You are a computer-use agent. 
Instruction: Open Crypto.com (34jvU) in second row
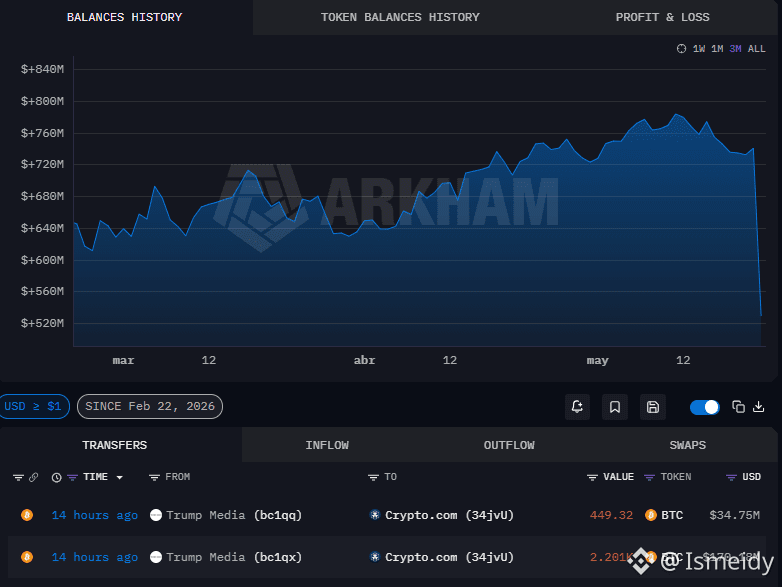pyautogui.click(x=449, y=557)
